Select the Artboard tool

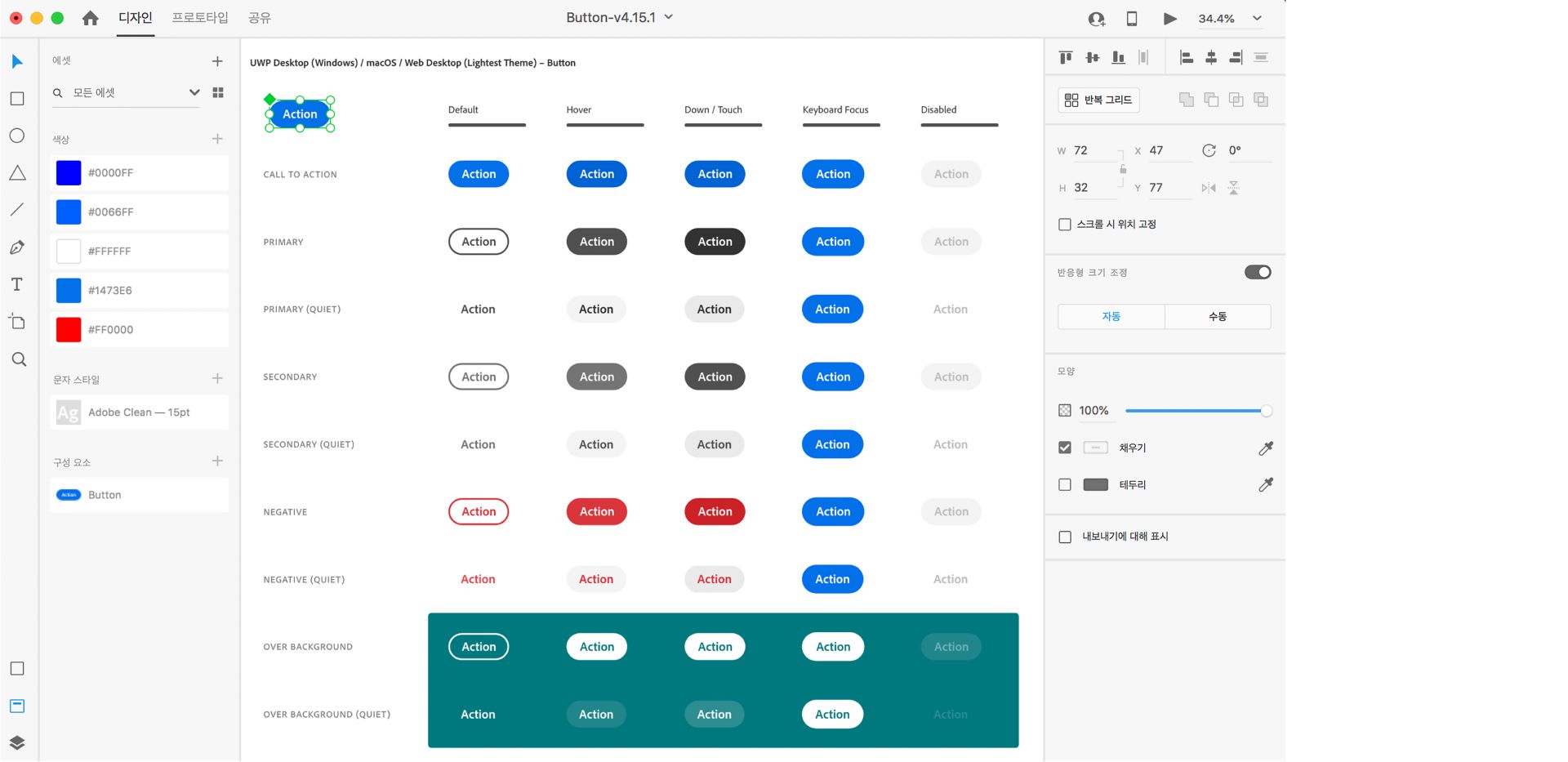coord(17,322)
